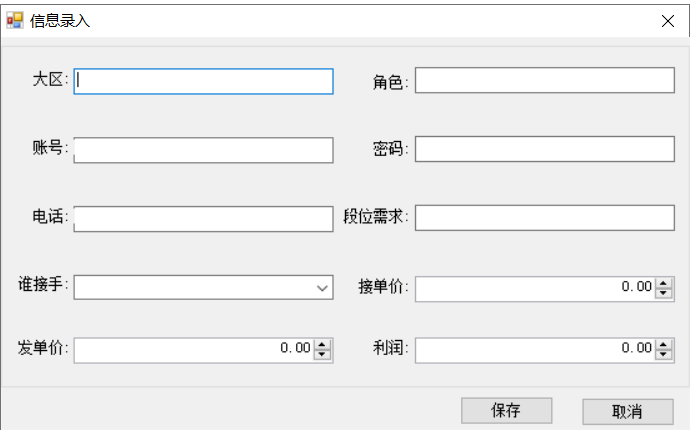Image resolution: width=691 pixels, height=434 pixels.
Task: Focus the 角色 input box
Action: pos(545,81)
